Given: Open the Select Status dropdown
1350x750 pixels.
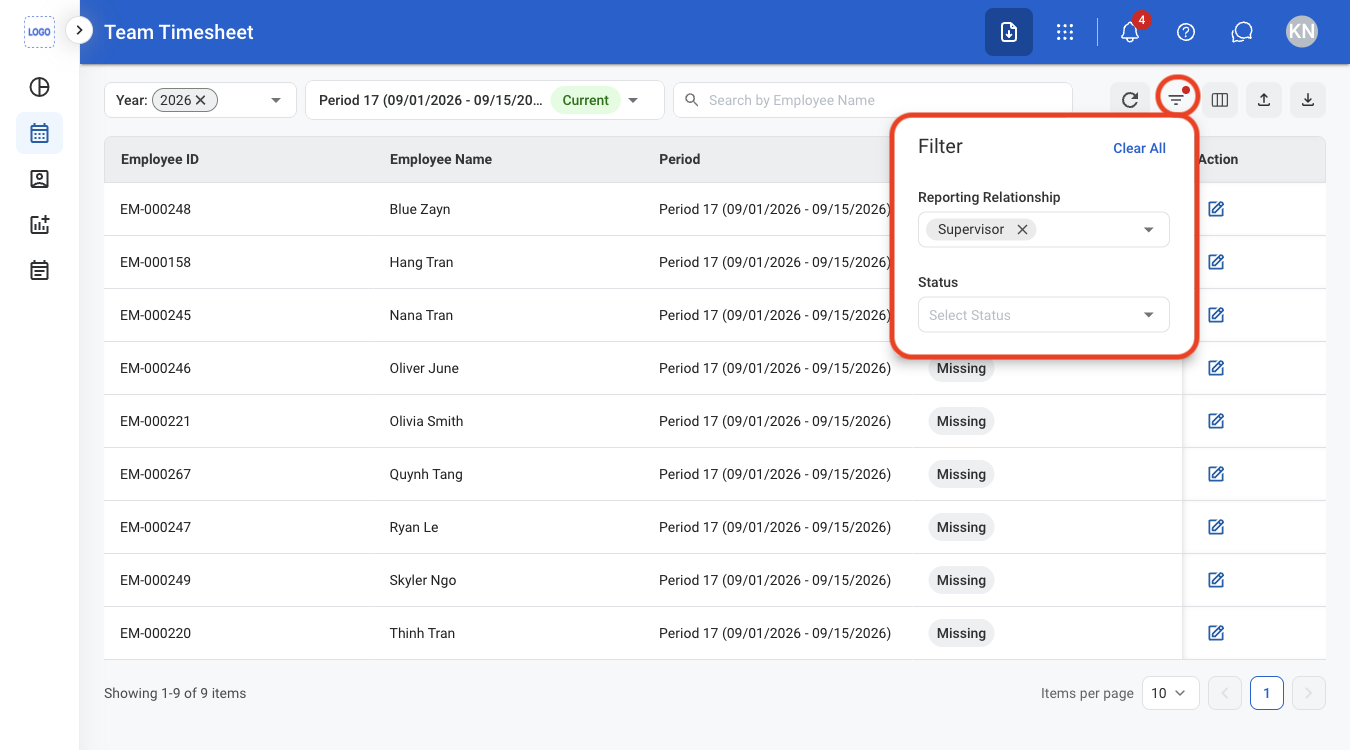Looking at the screenshot, I should click(1044, 315).
